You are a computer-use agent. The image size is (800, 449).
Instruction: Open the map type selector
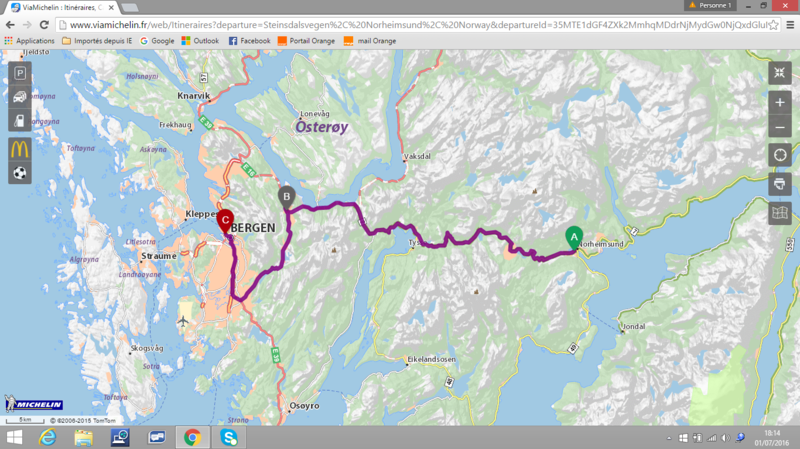[x=780, y=213]
